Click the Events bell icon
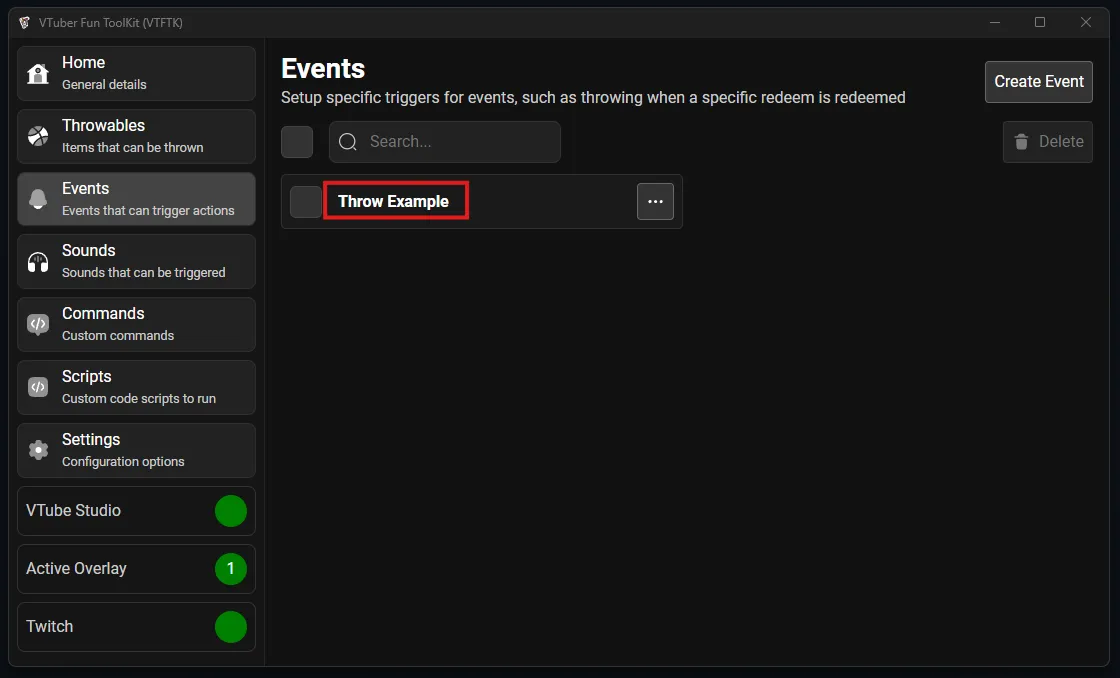Image resolution: width=1120 pixels, height=678 pixels. pos(38,199)
